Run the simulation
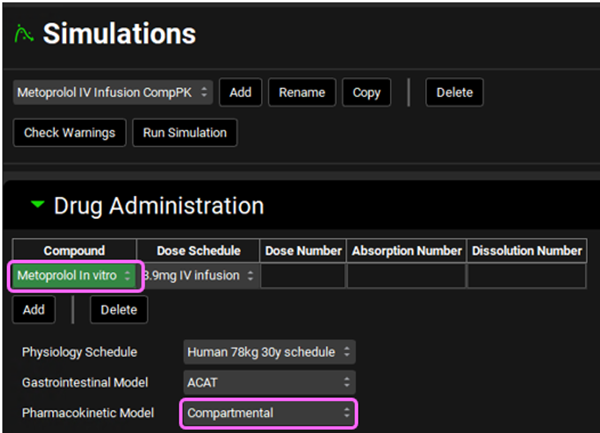Viewport: 600px width, 433px height. click(184, 132)
